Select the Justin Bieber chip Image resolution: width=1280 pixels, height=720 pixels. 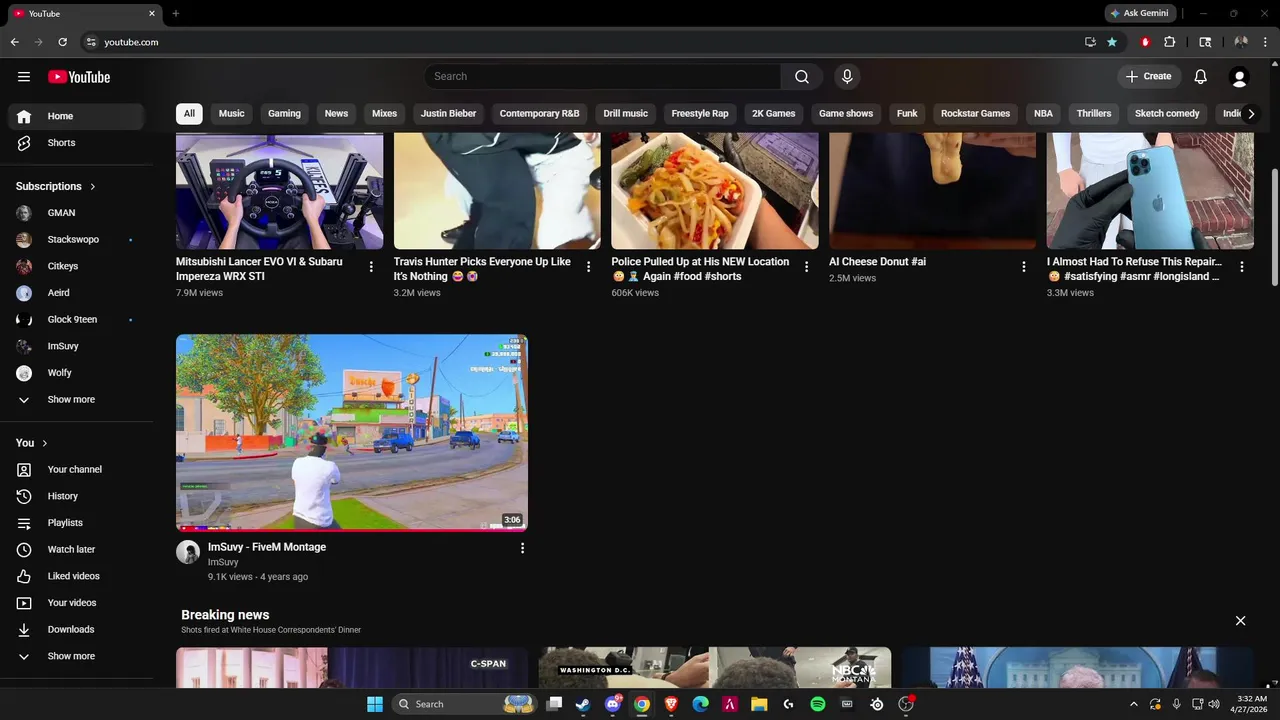pyautogui.click(x=448, y=114)
